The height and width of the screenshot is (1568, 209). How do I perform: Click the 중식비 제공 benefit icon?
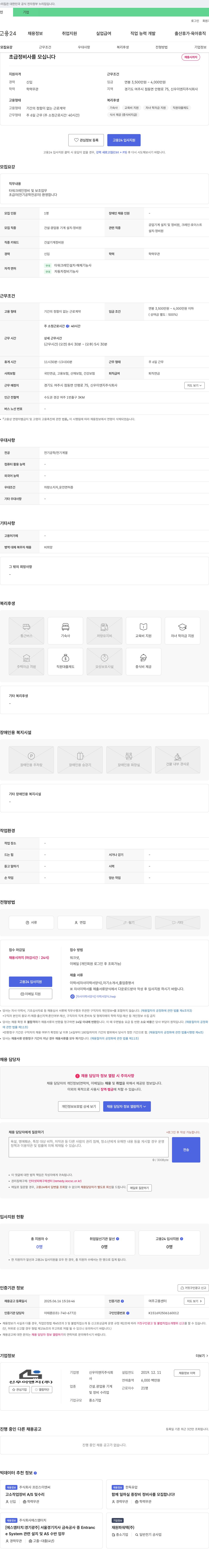(143, 662)
